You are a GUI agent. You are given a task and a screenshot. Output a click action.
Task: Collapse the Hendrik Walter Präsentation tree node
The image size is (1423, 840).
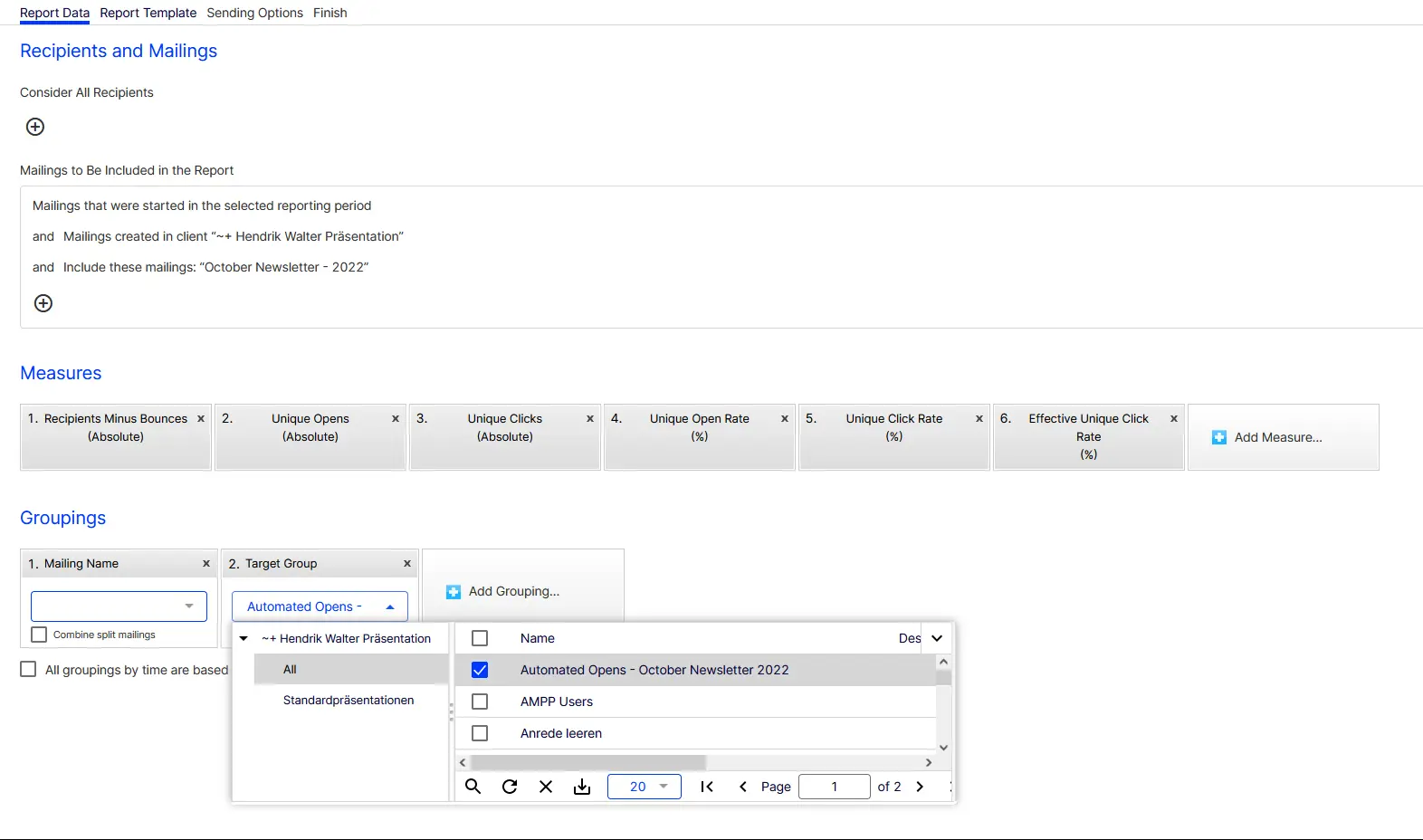tap(244, 638)
